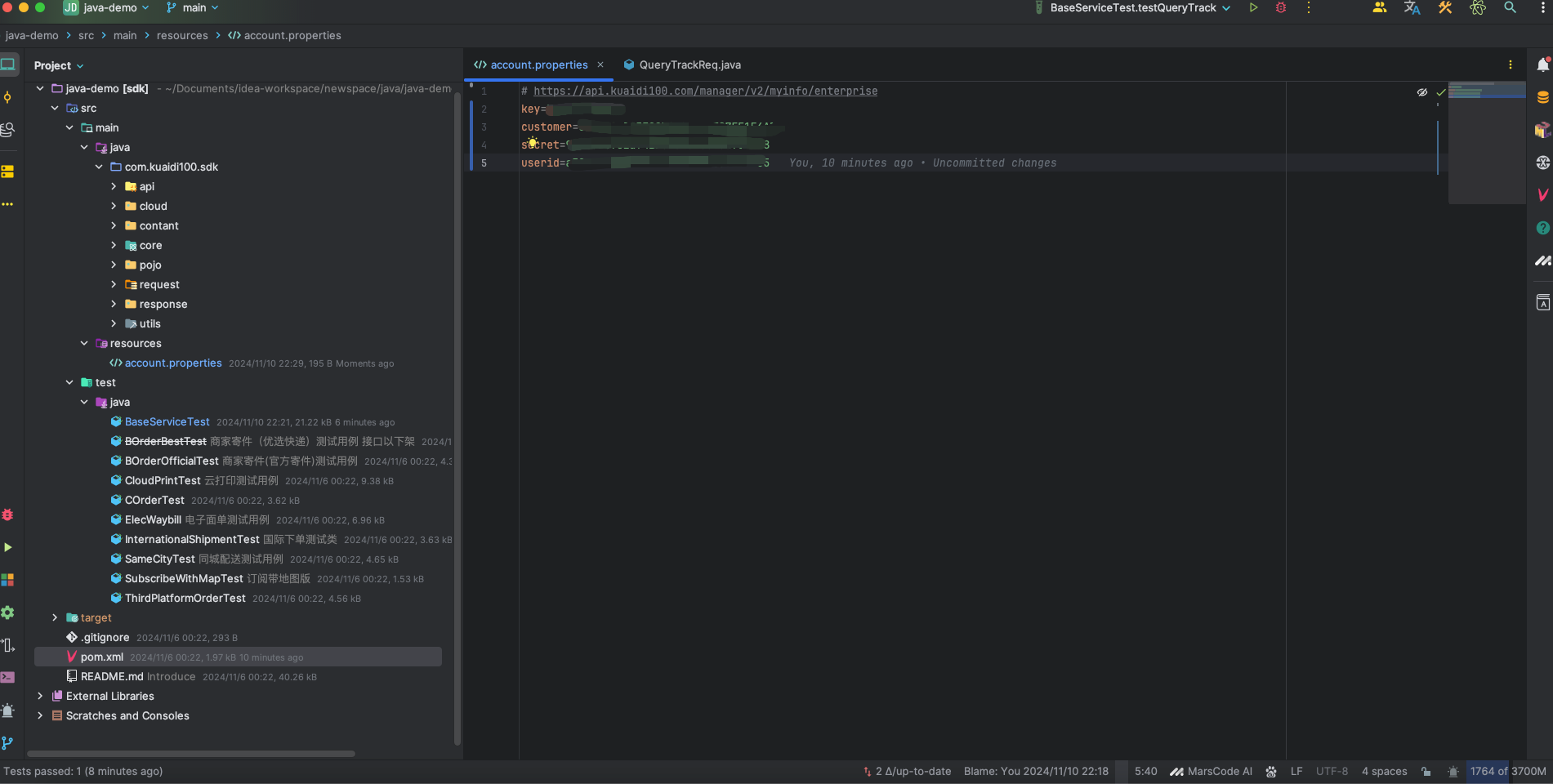Click the project tree horizontal scrollbar

pos(191,754)
